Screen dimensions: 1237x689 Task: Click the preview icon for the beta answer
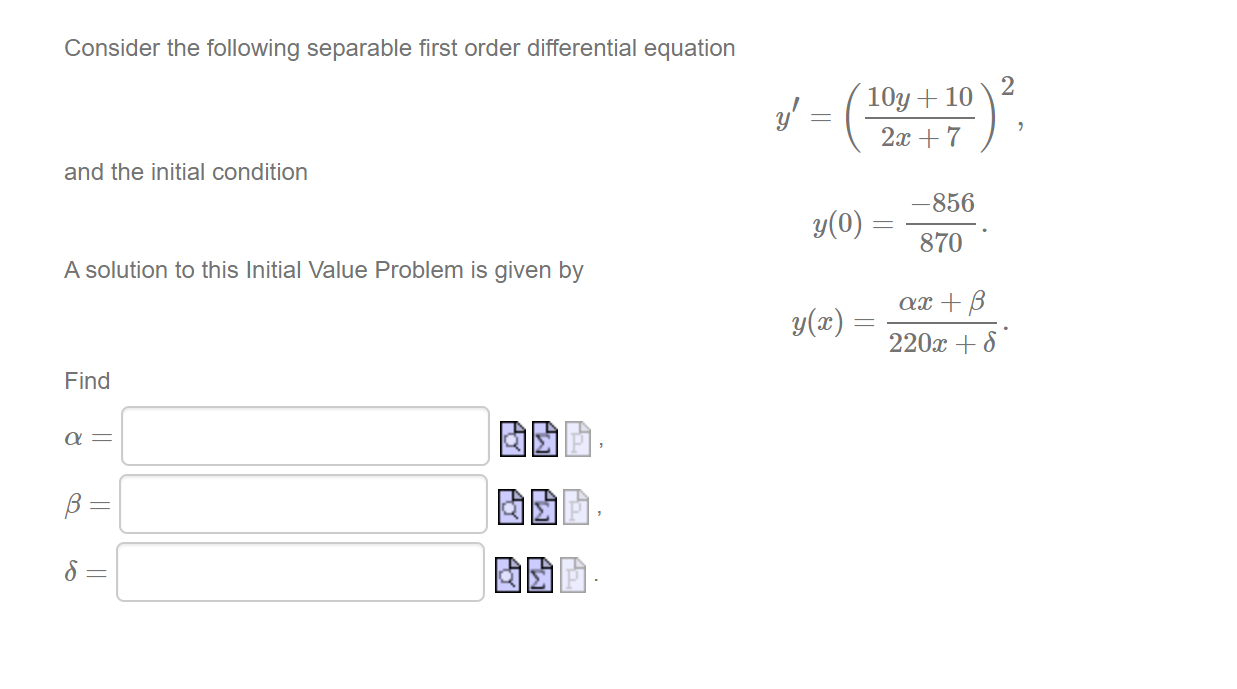click(511, 507)
